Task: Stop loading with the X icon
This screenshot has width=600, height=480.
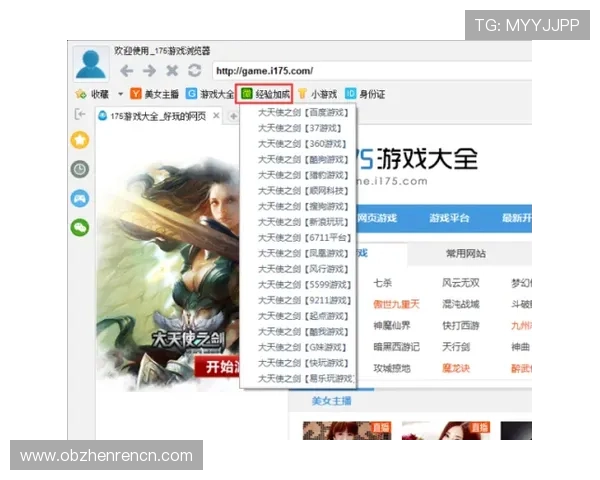Action: [172, 71]
